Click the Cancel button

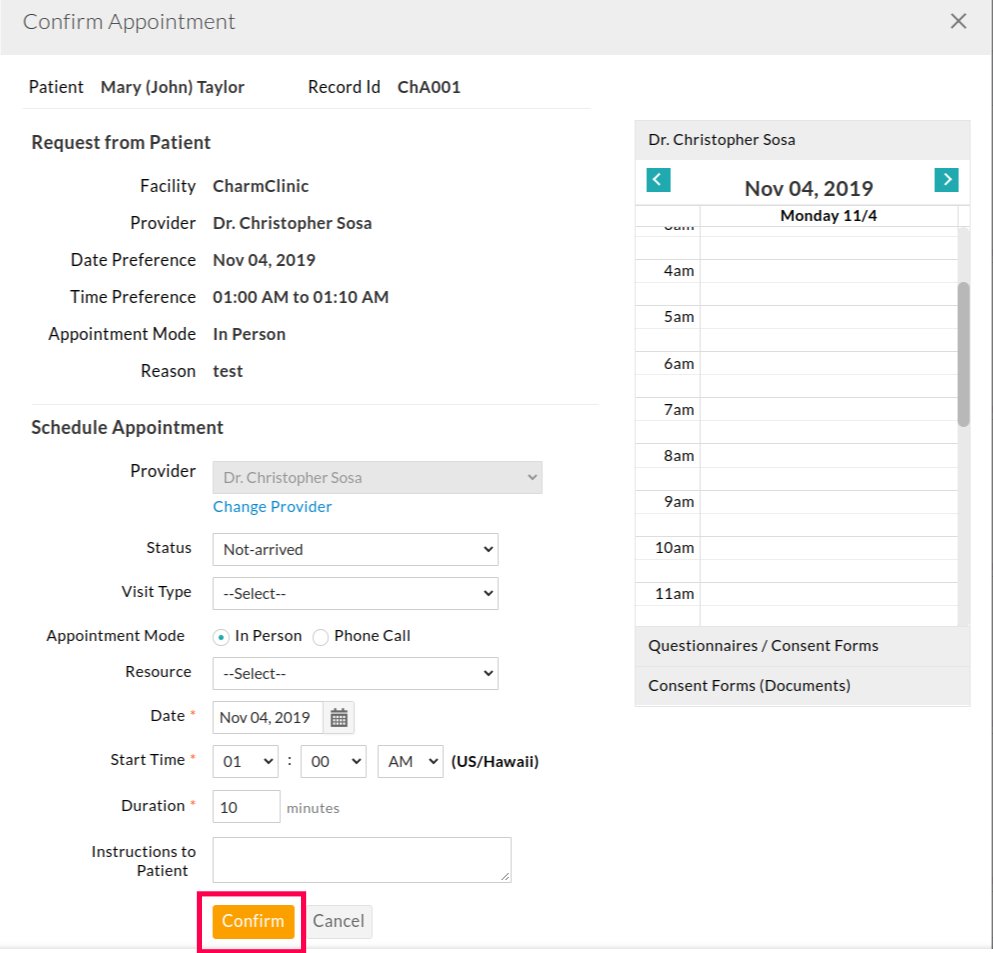[x=338, y=921]
